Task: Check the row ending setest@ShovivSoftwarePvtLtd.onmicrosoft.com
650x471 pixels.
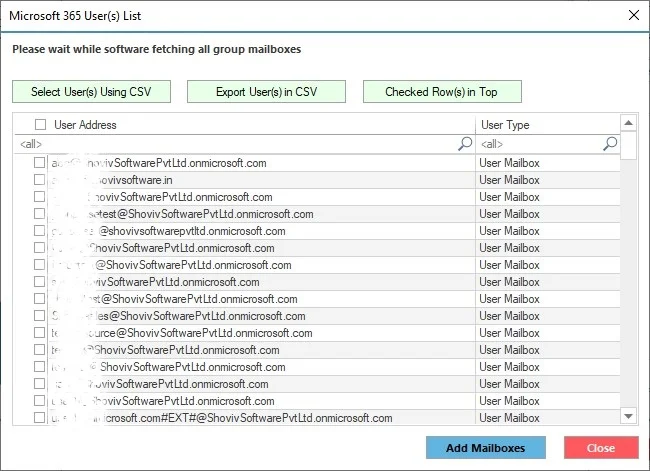Action: (39, 214)
